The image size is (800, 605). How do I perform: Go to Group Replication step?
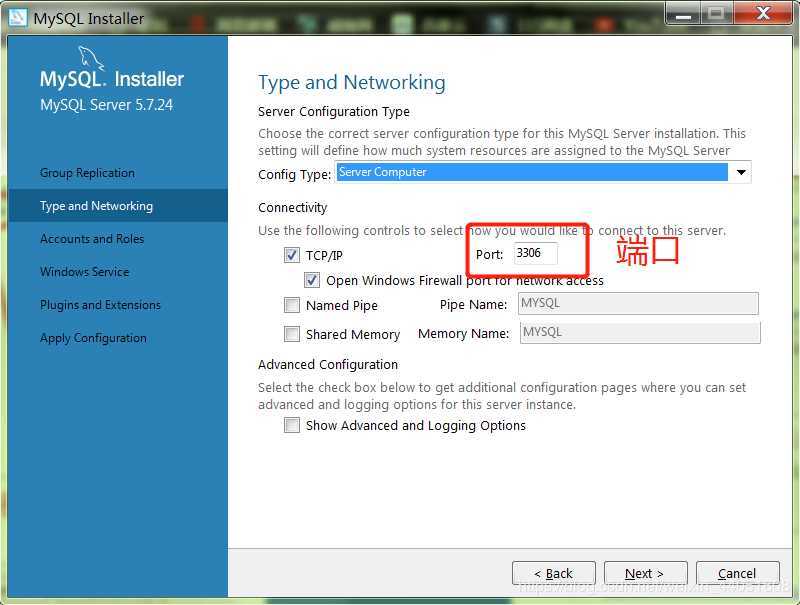tap(87, 173)
